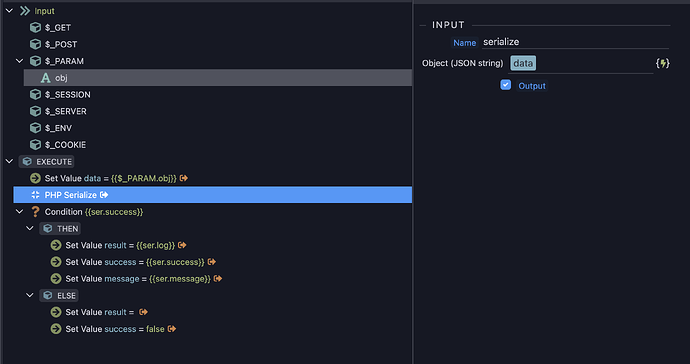This screenshot has width=690, height=364.
Task: Click the PHP Serialize step icon
Action: click(35, 195)
